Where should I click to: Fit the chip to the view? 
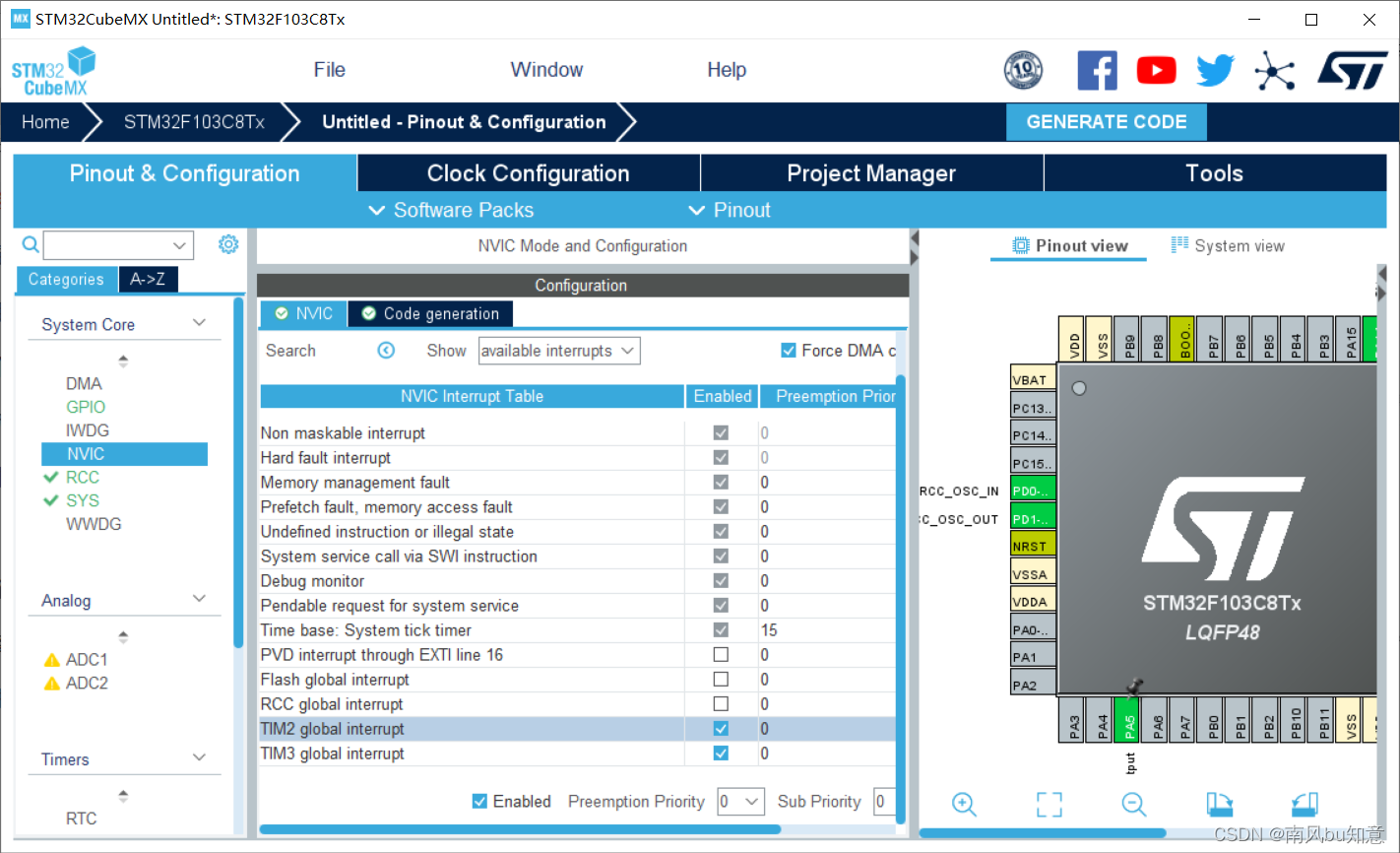(x=1050, y=805)
